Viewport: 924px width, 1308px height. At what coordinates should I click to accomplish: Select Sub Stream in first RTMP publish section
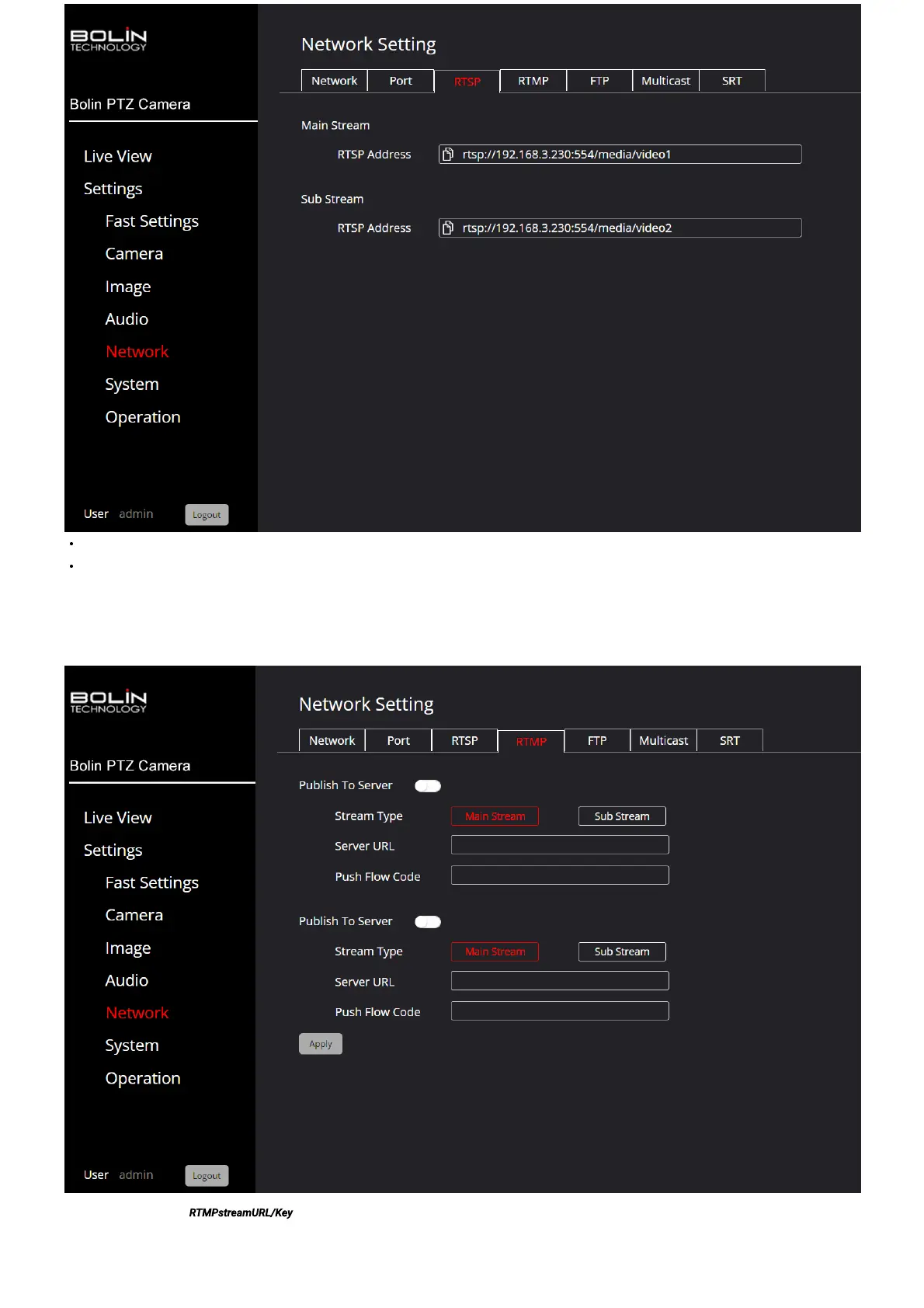(621, 816)
